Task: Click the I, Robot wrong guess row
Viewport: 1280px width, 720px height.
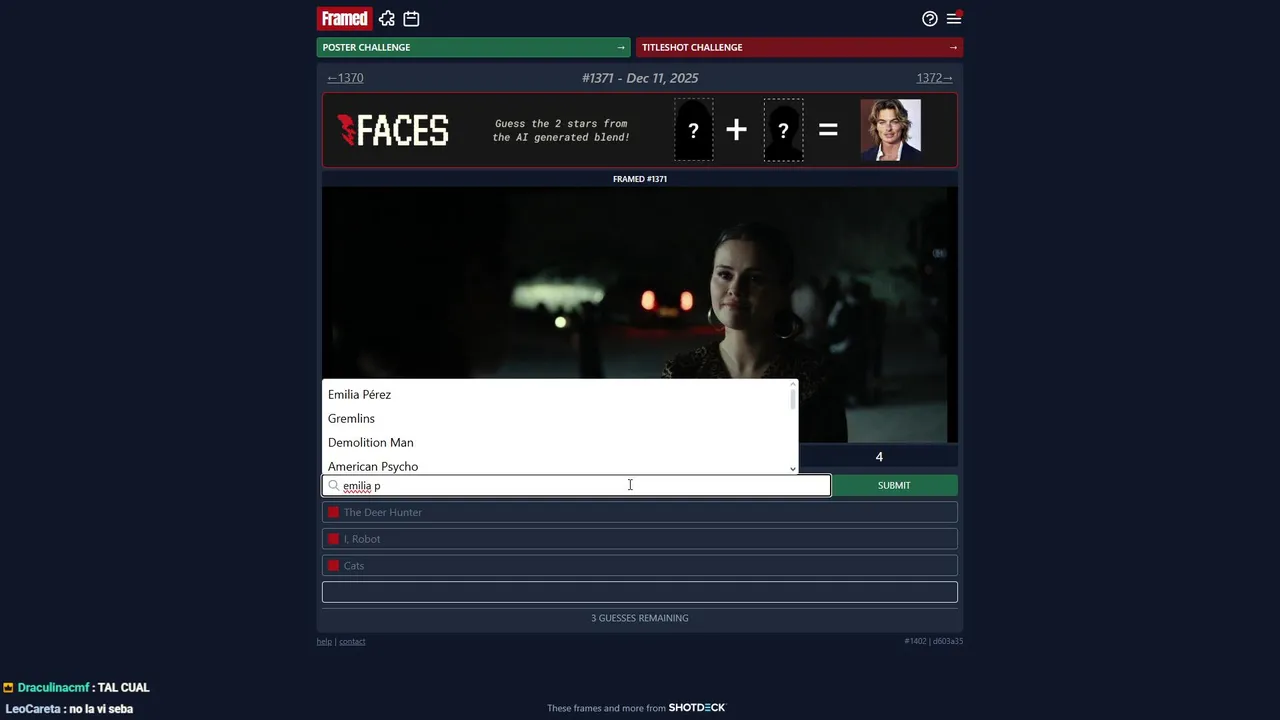Action: click(640, 539)
